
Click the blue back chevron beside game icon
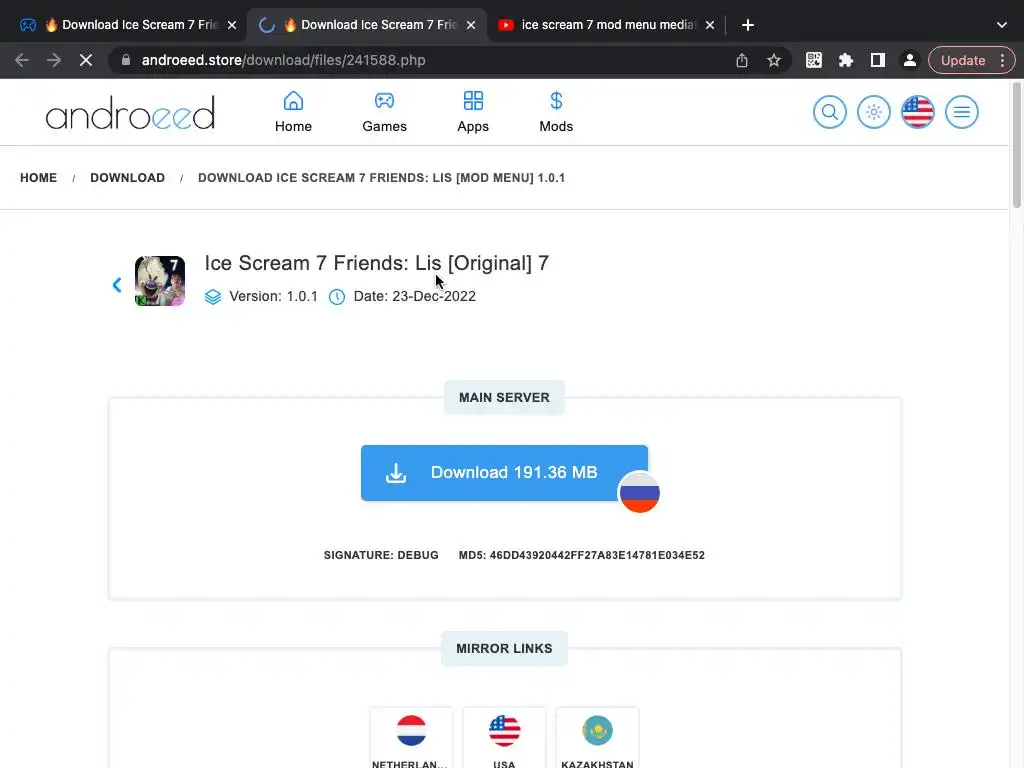point(117,285)
